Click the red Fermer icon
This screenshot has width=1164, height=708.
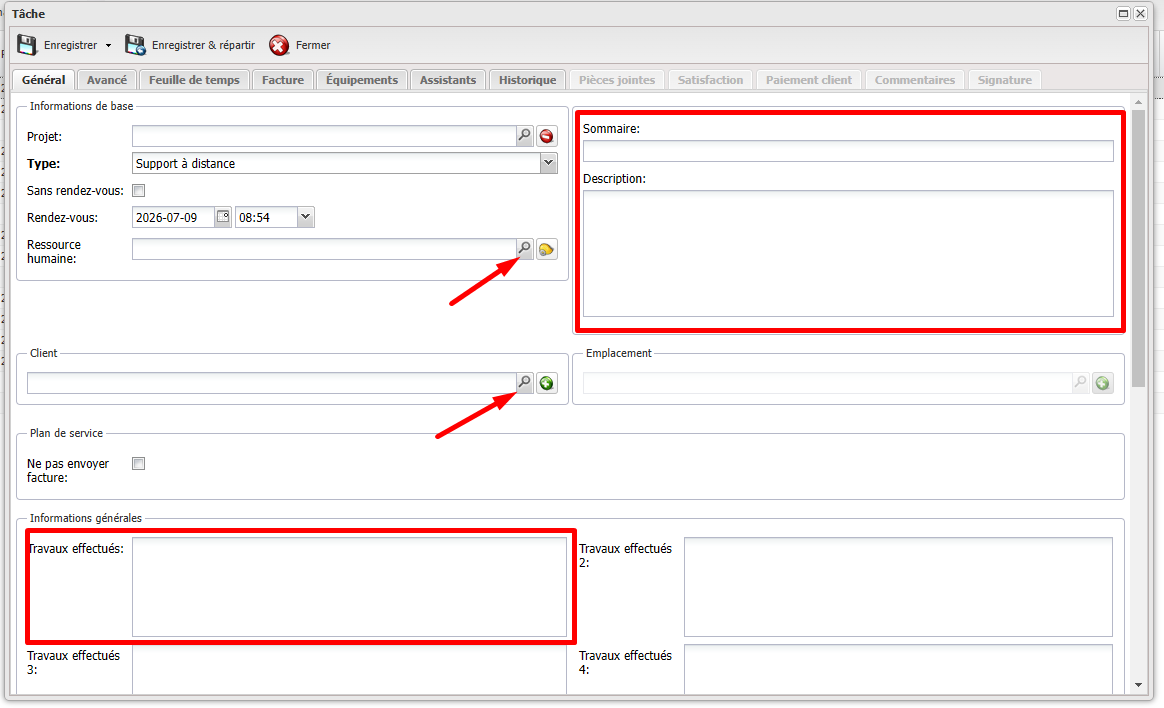pyautogui.click(x=279, y=45)
